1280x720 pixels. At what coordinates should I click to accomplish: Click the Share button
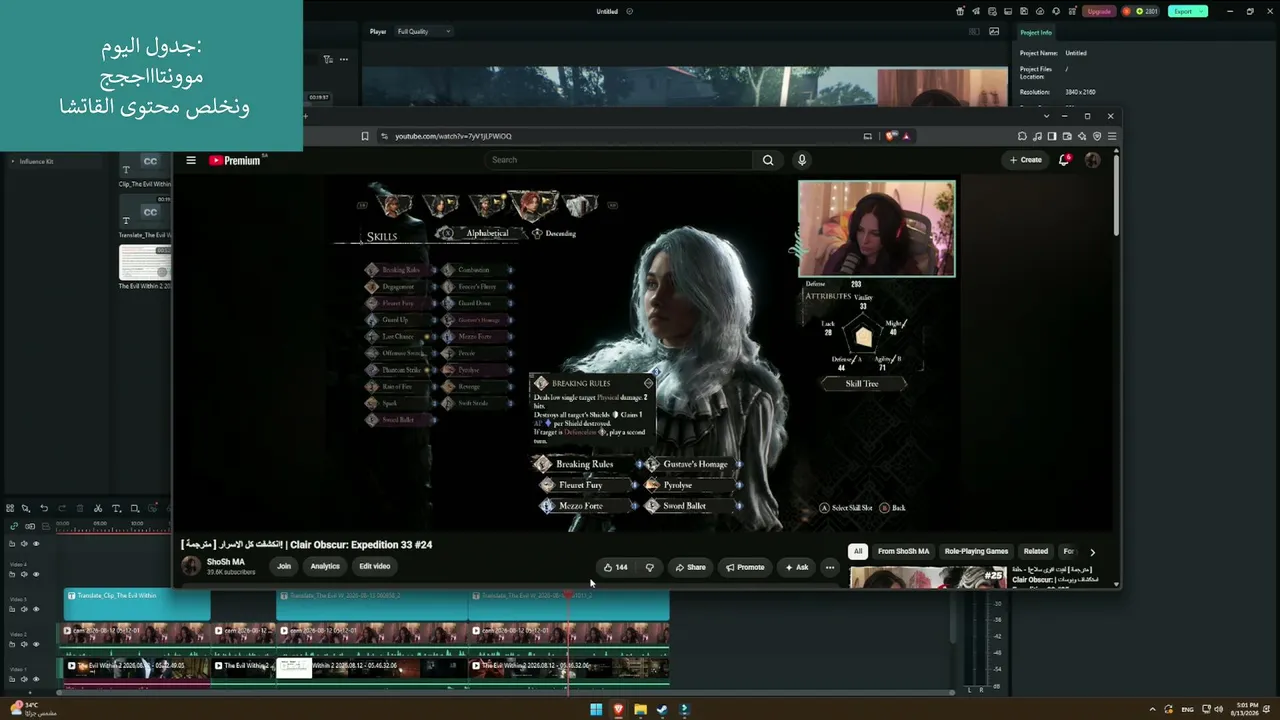(690, 567)
